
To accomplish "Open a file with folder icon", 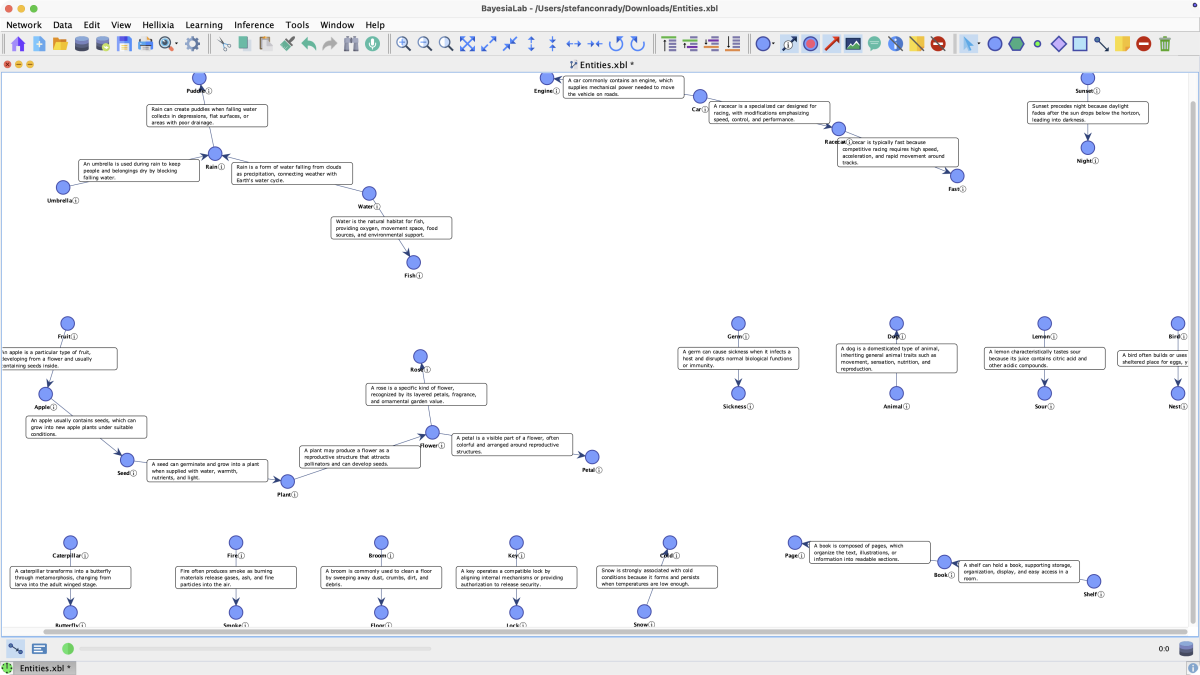I will (x=60, y=44).
